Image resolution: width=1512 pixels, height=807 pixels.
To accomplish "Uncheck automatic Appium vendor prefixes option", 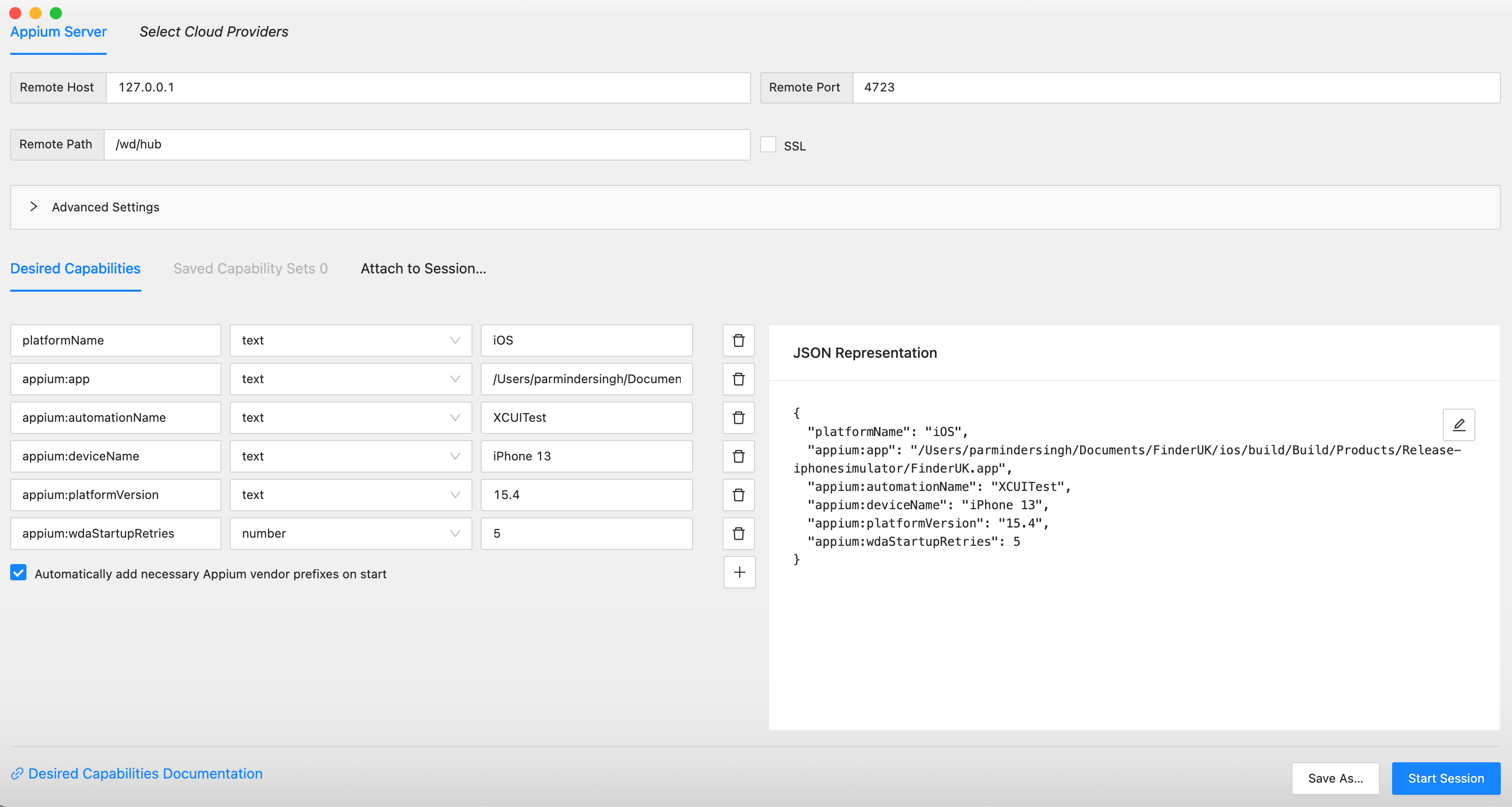I will coord(18,573).
